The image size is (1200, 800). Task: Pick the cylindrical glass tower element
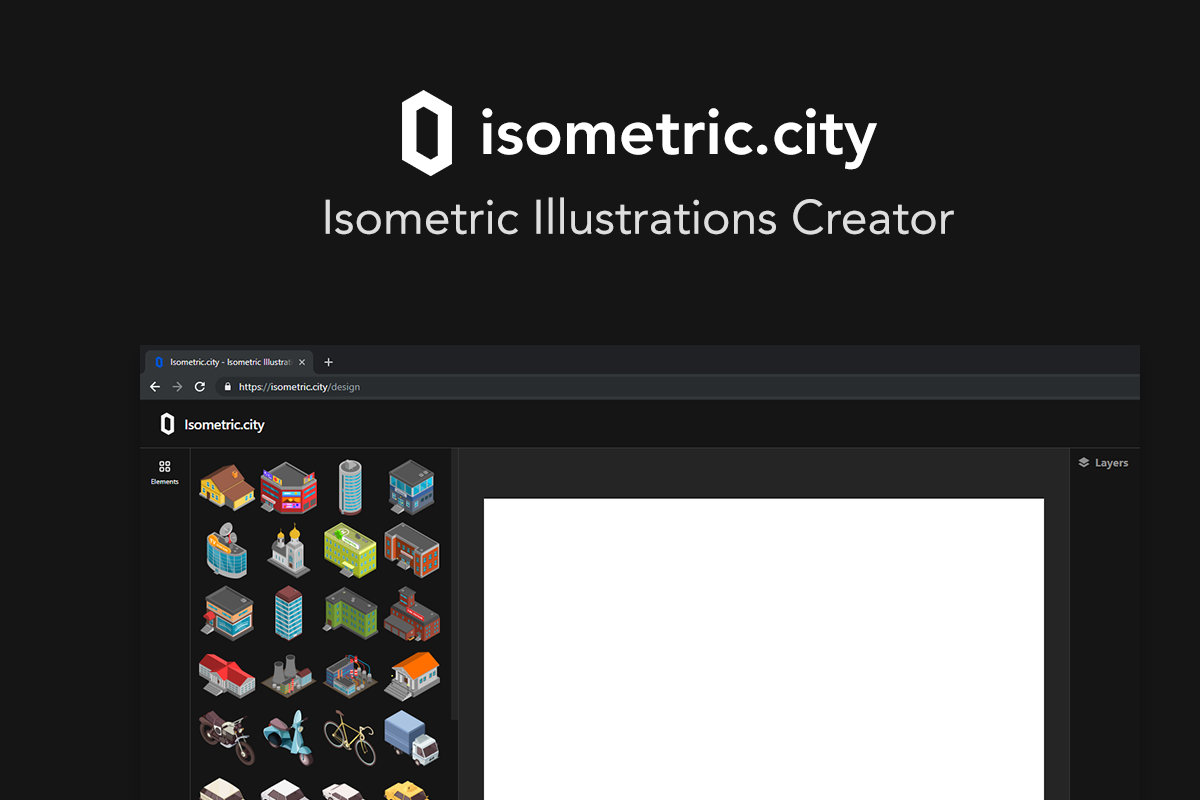tap(350, 487)
